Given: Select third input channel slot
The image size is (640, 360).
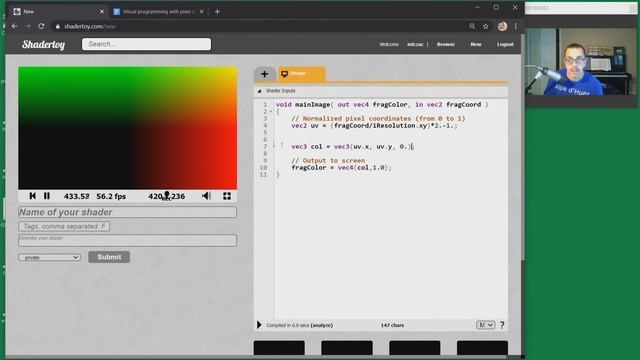Looking at the screenshot, I should 415,348.
